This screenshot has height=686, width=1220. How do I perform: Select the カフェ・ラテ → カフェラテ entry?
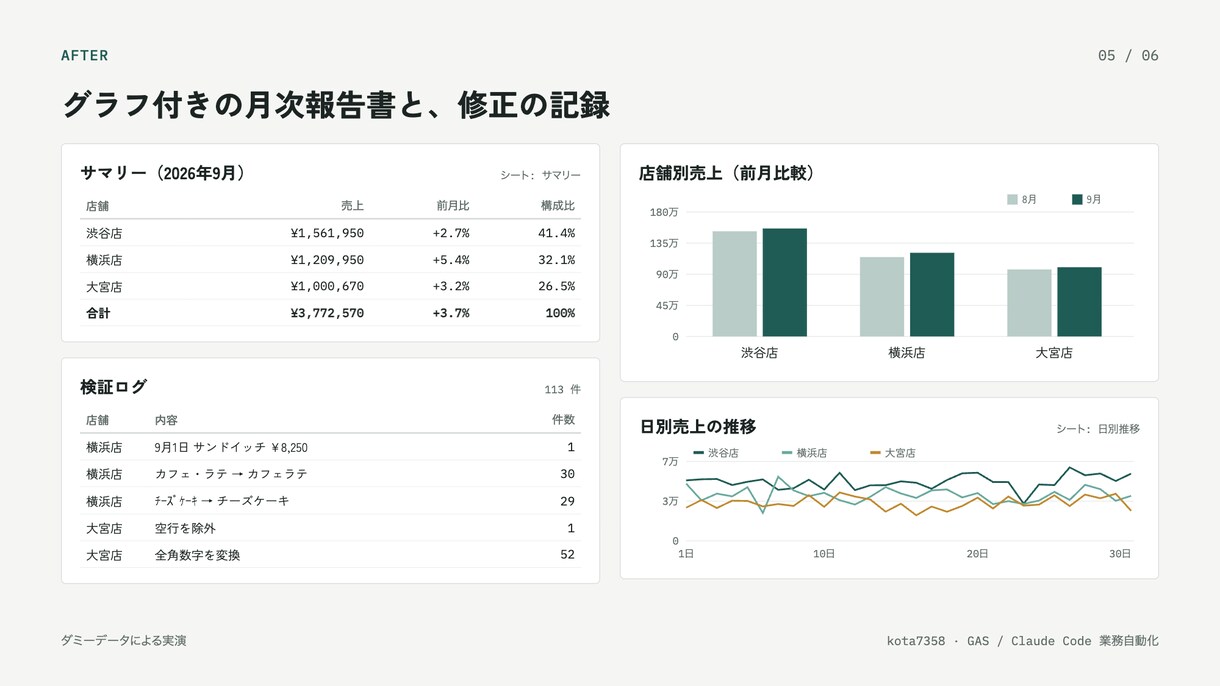[x=231, y=474]
